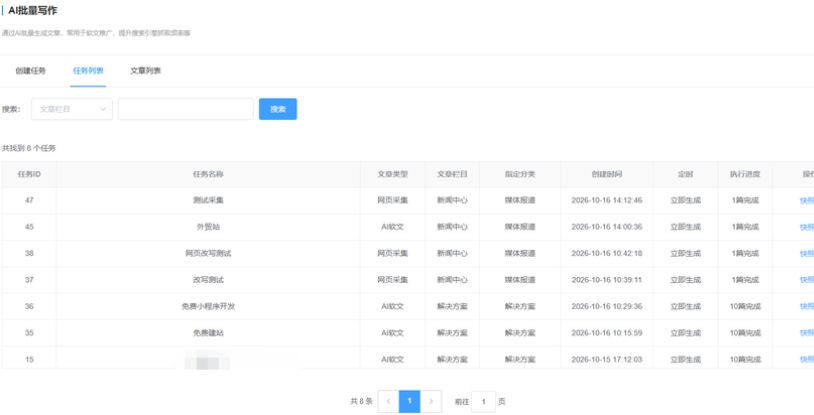Click the 创建时间 column header
814x415 pixels.
tap(607, 174)
